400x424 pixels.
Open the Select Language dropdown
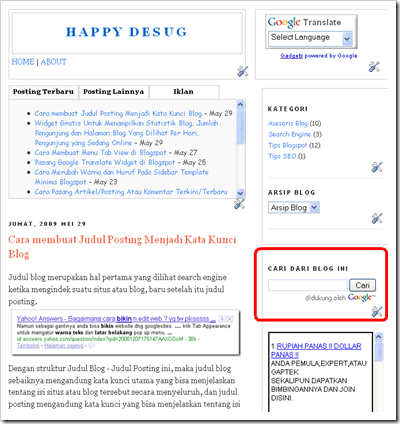(310, 38)
